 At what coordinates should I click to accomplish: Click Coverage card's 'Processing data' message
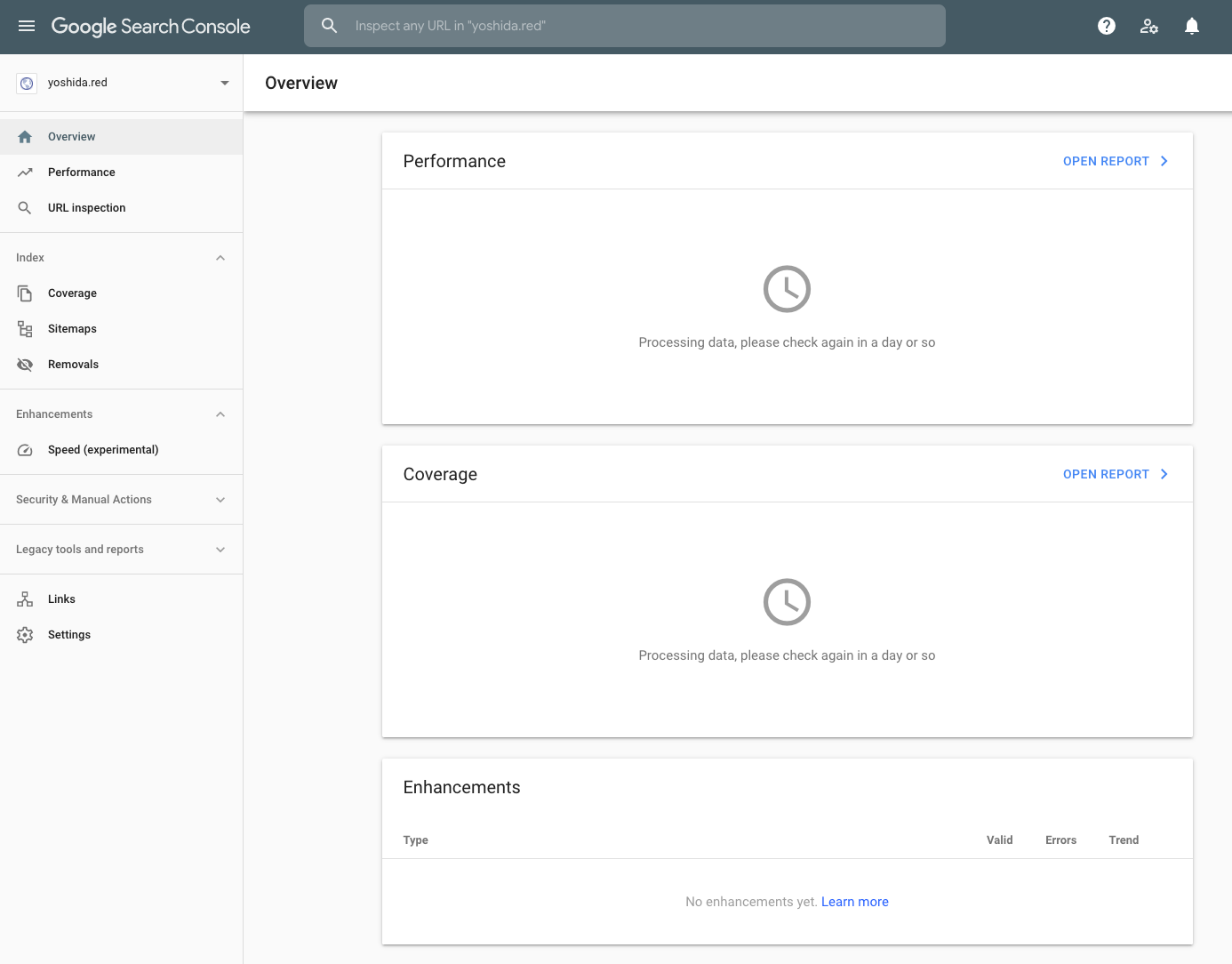787,655
